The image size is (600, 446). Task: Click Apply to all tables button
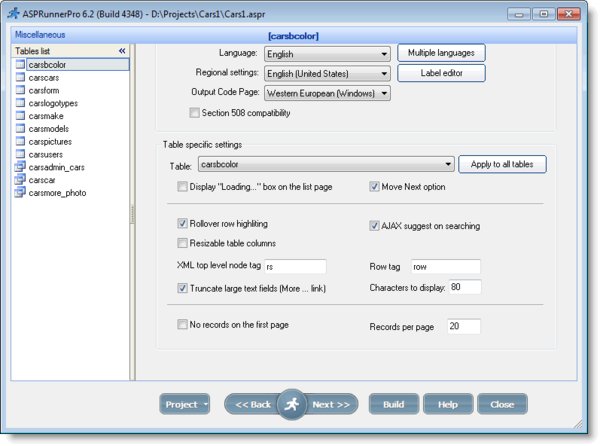coord(502,164)
